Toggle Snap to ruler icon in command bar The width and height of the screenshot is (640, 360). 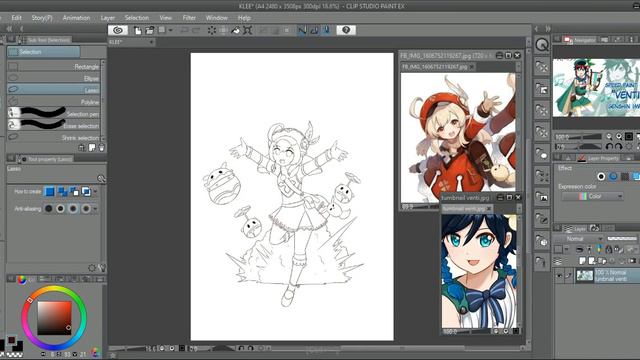click(302, 30)
